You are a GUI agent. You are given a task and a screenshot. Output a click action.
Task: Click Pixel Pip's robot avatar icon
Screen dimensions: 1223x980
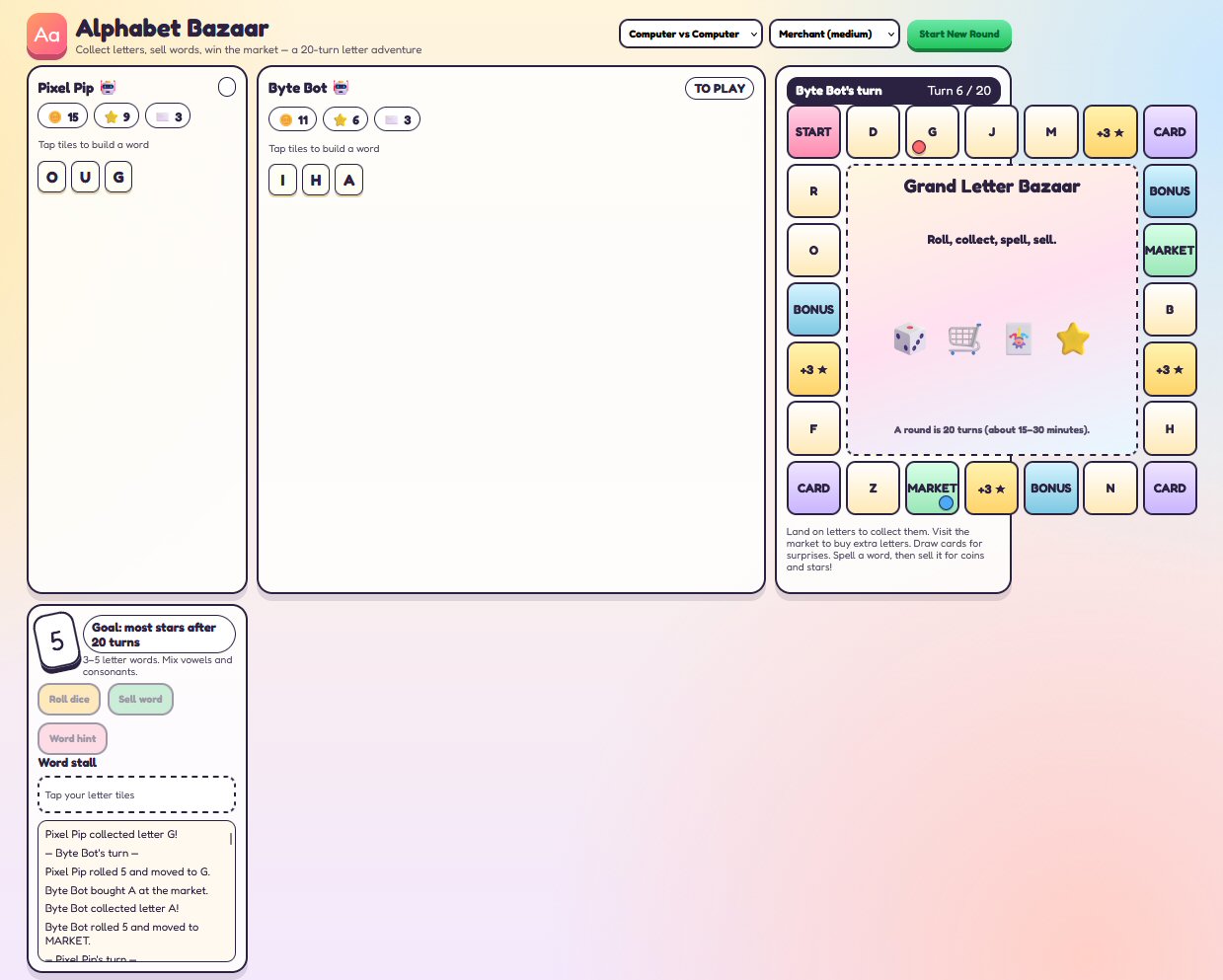(108, 88)
